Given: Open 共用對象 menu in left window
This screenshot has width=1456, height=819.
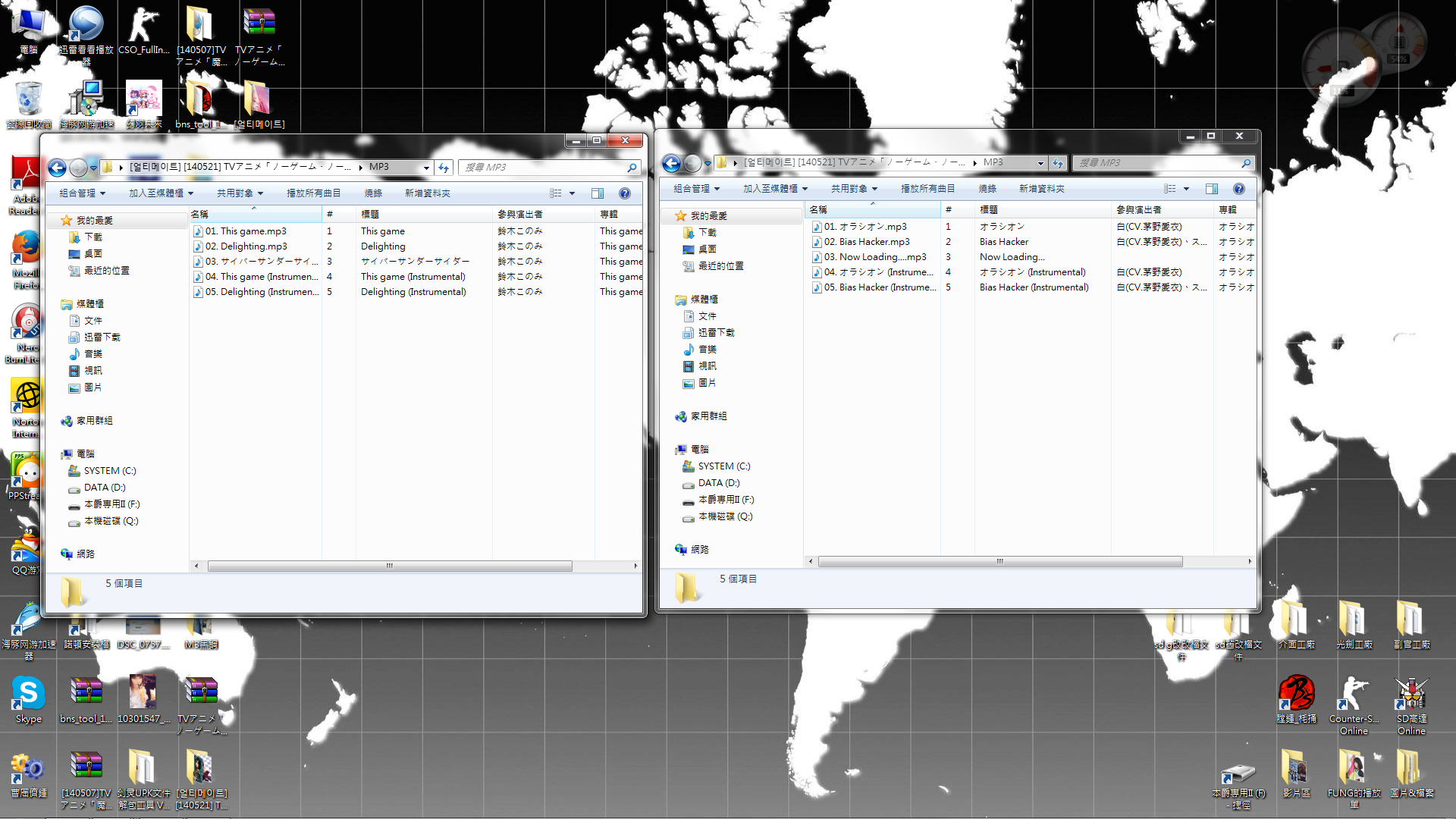Looking at the screenshot, I should coord(240,193).
